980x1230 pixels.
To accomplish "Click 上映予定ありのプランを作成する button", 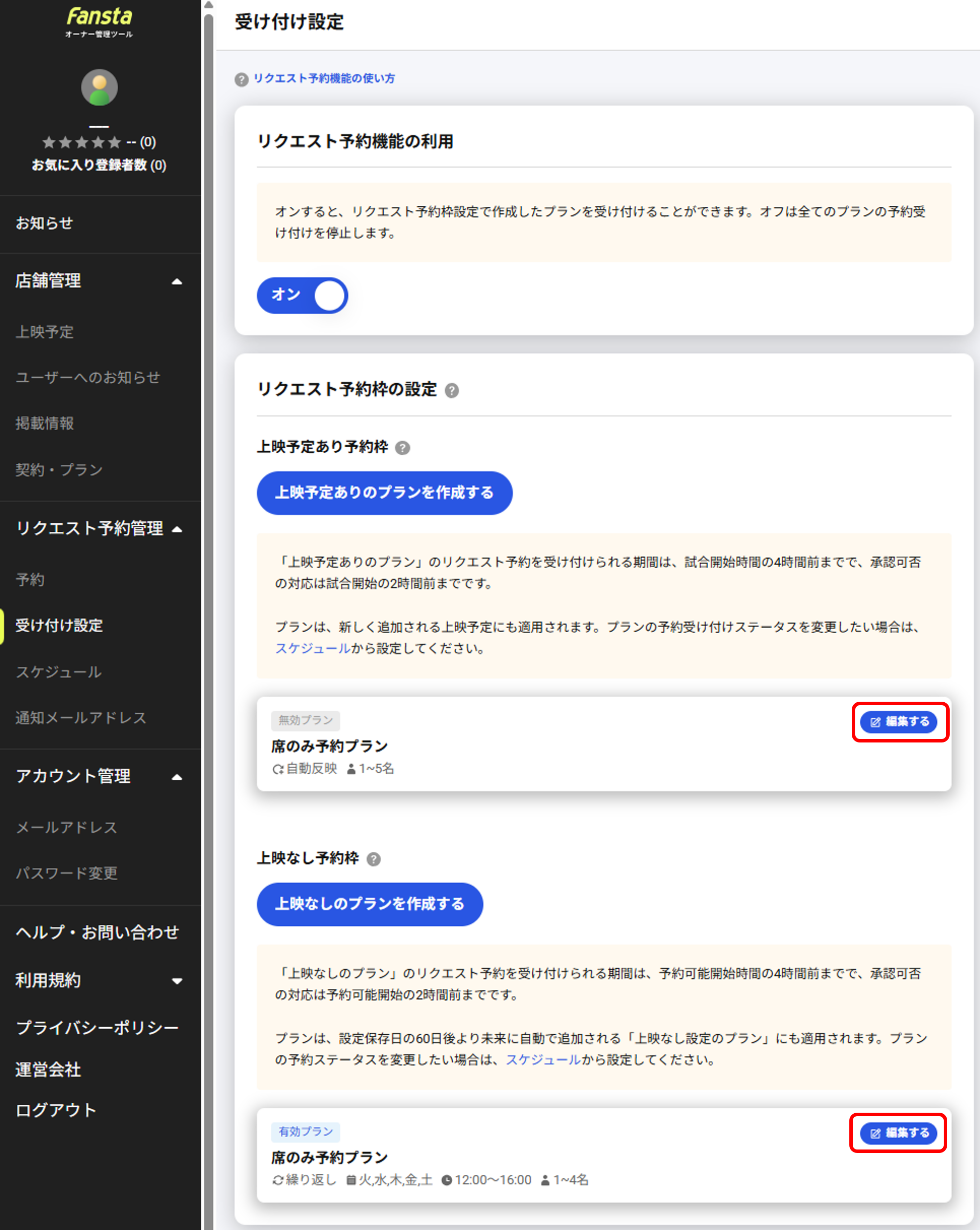I will coord(385,493).
